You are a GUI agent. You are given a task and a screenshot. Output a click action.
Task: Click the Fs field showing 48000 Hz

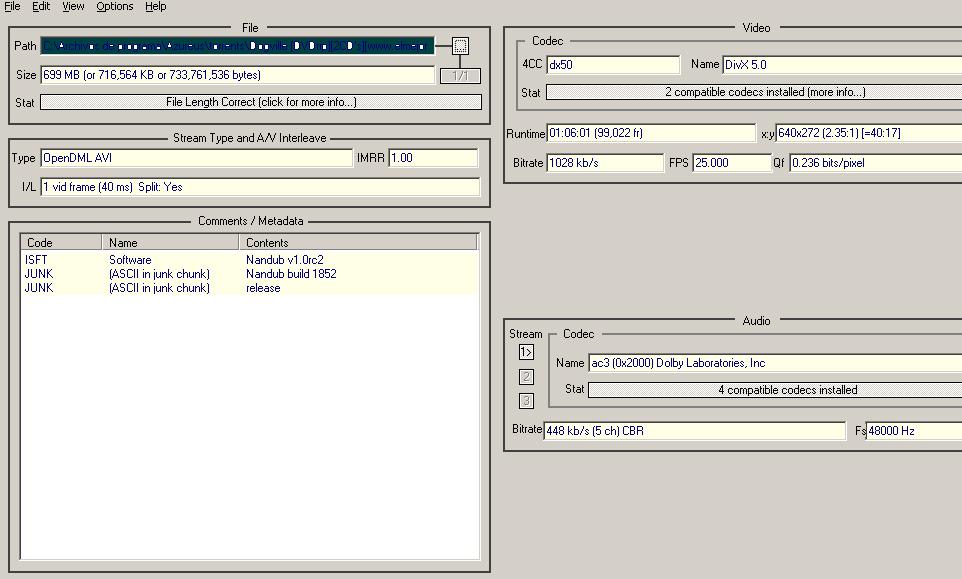pyautogui.click(x=914, y=431)
